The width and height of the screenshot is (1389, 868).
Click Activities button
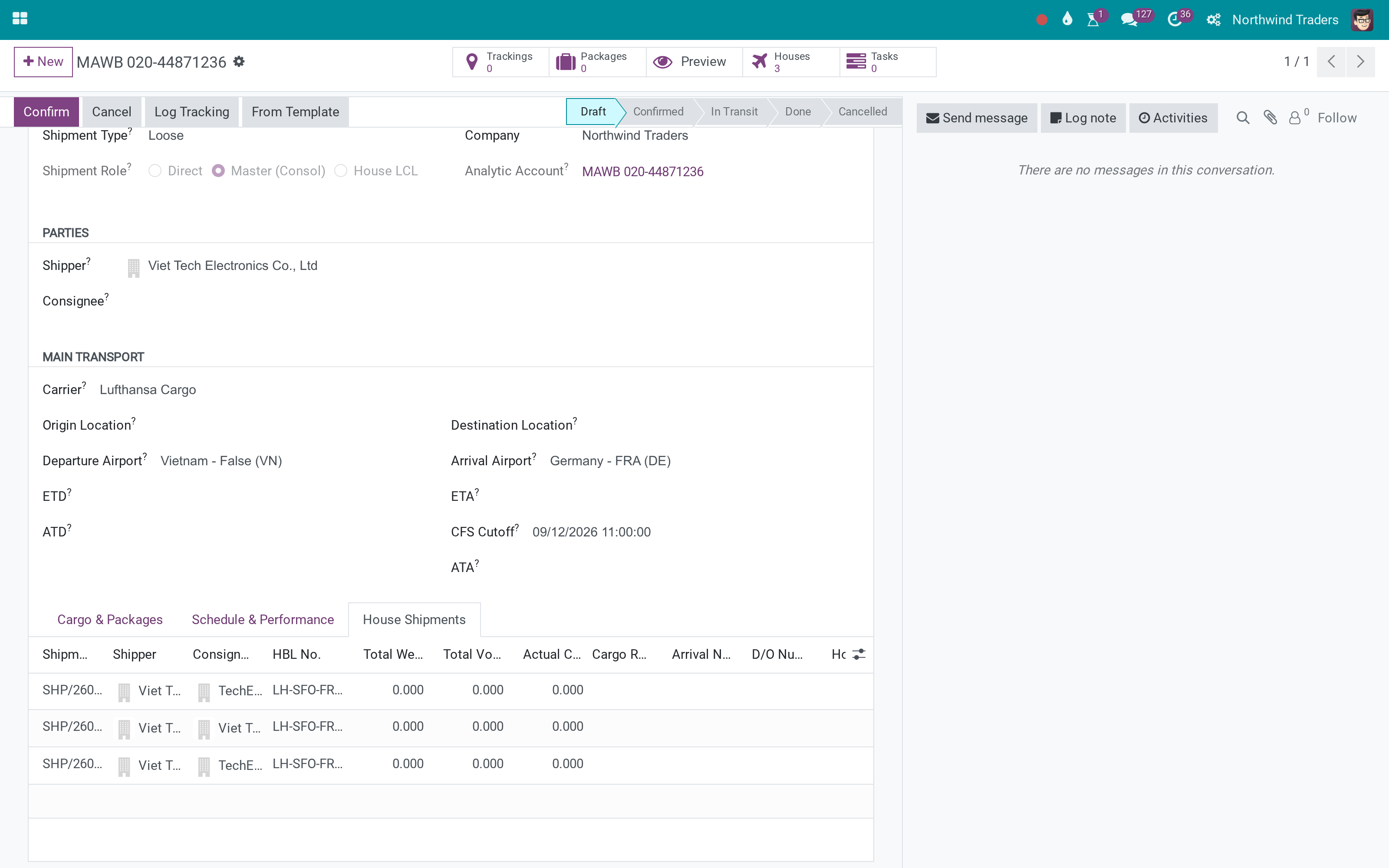(1173, 118)
